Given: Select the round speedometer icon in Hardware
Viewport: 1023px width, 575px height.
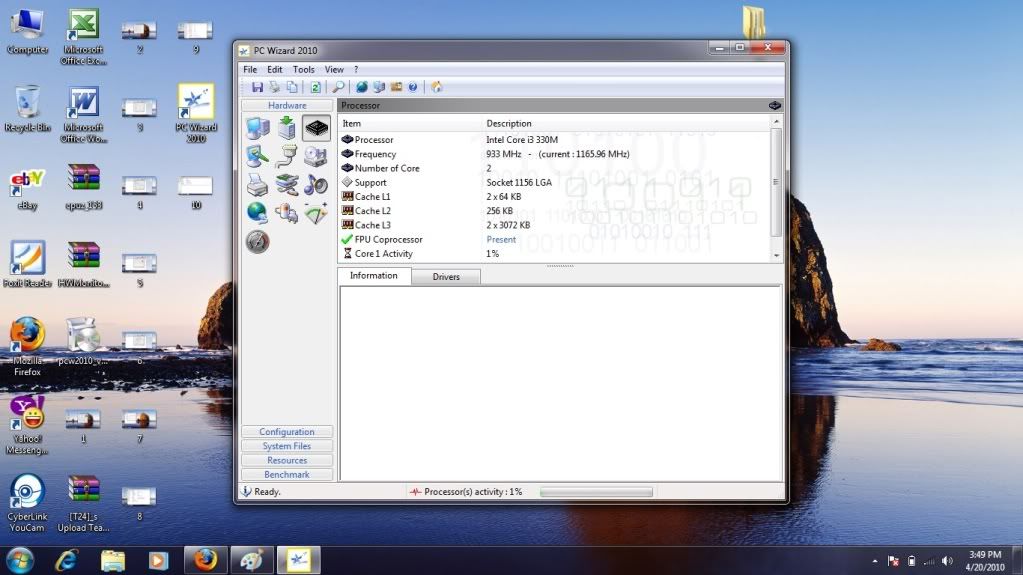Looking at the screenshot, I should (258, 241).
